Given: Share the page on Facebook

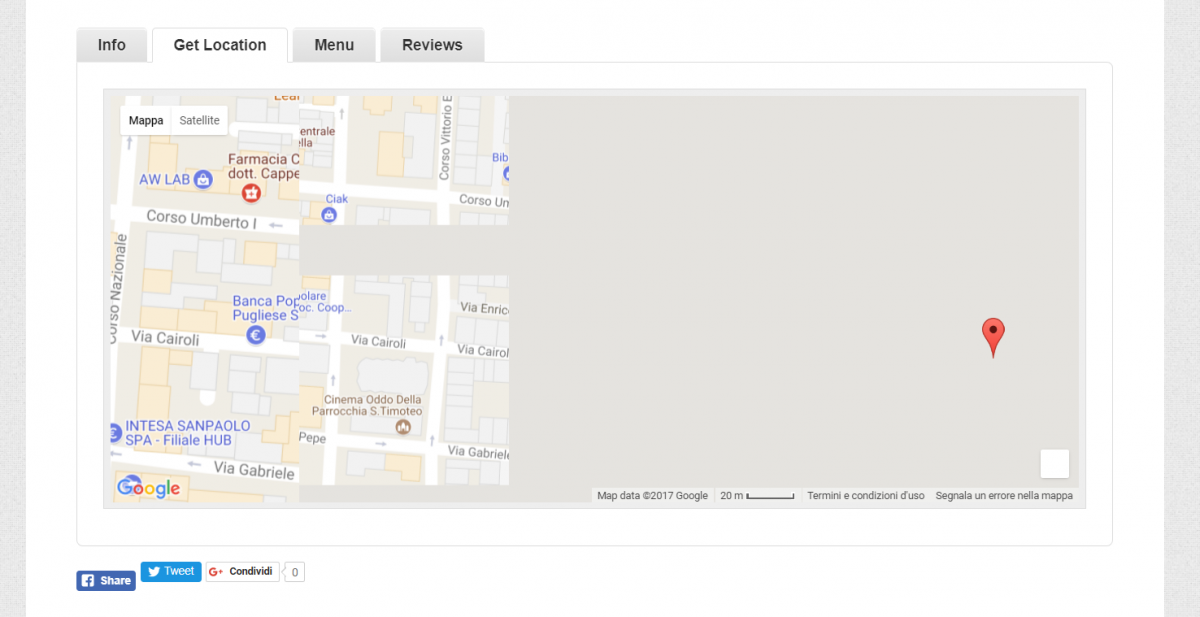Looking at the screenshot, I should pyautogui.click(x=106, y=581).
